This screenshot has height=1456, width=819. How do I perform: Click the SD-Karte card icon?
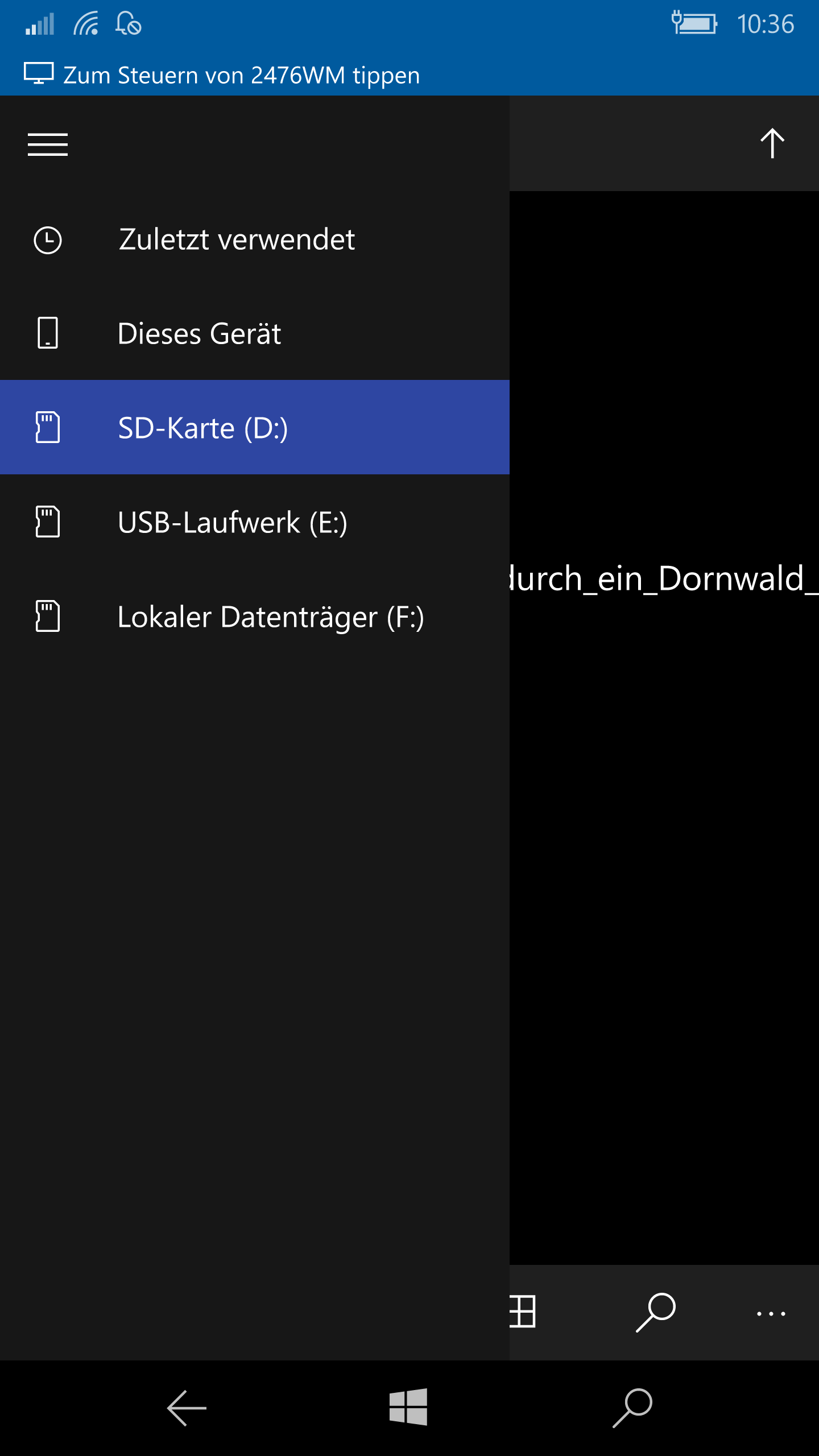point(48,427)
